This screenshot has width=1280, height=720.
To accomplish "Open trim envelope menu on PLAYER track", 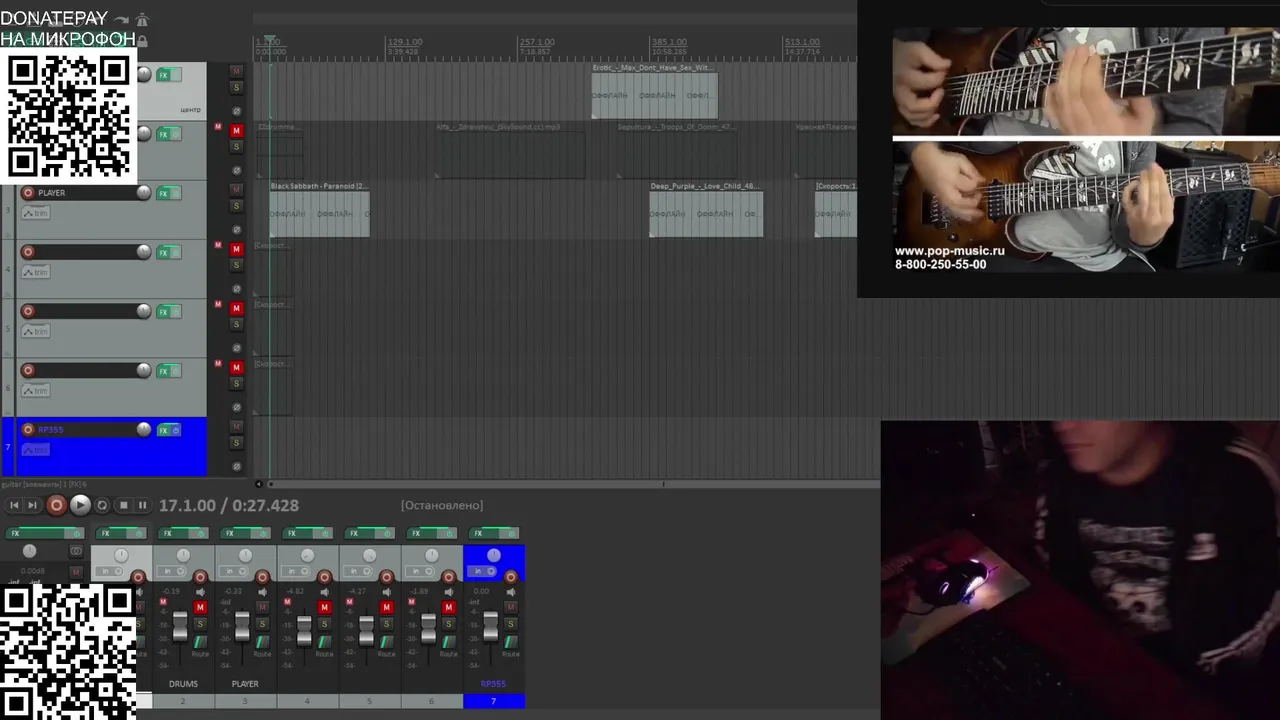I will [36, 213].
